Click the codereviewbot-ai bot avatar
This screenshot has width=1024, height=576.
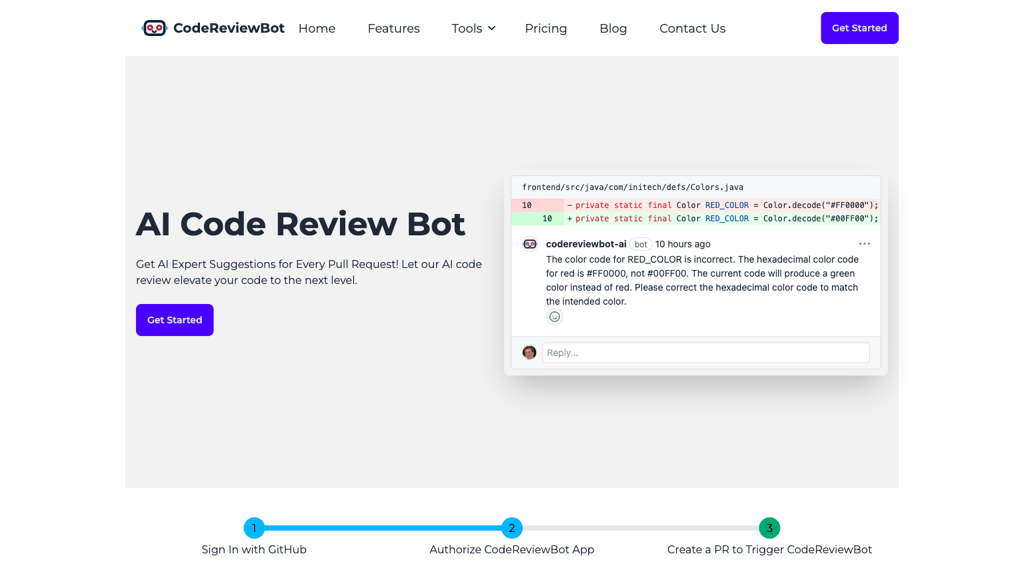(x=529, y=242)
